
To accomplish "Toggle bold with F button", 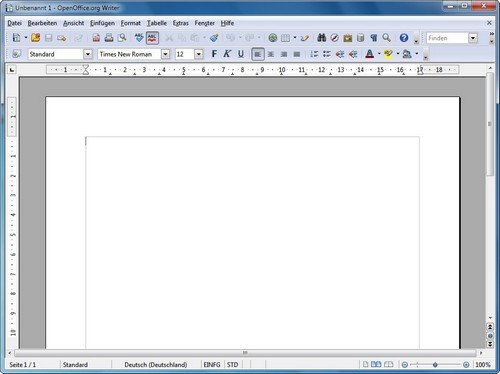I will [214, 54].
